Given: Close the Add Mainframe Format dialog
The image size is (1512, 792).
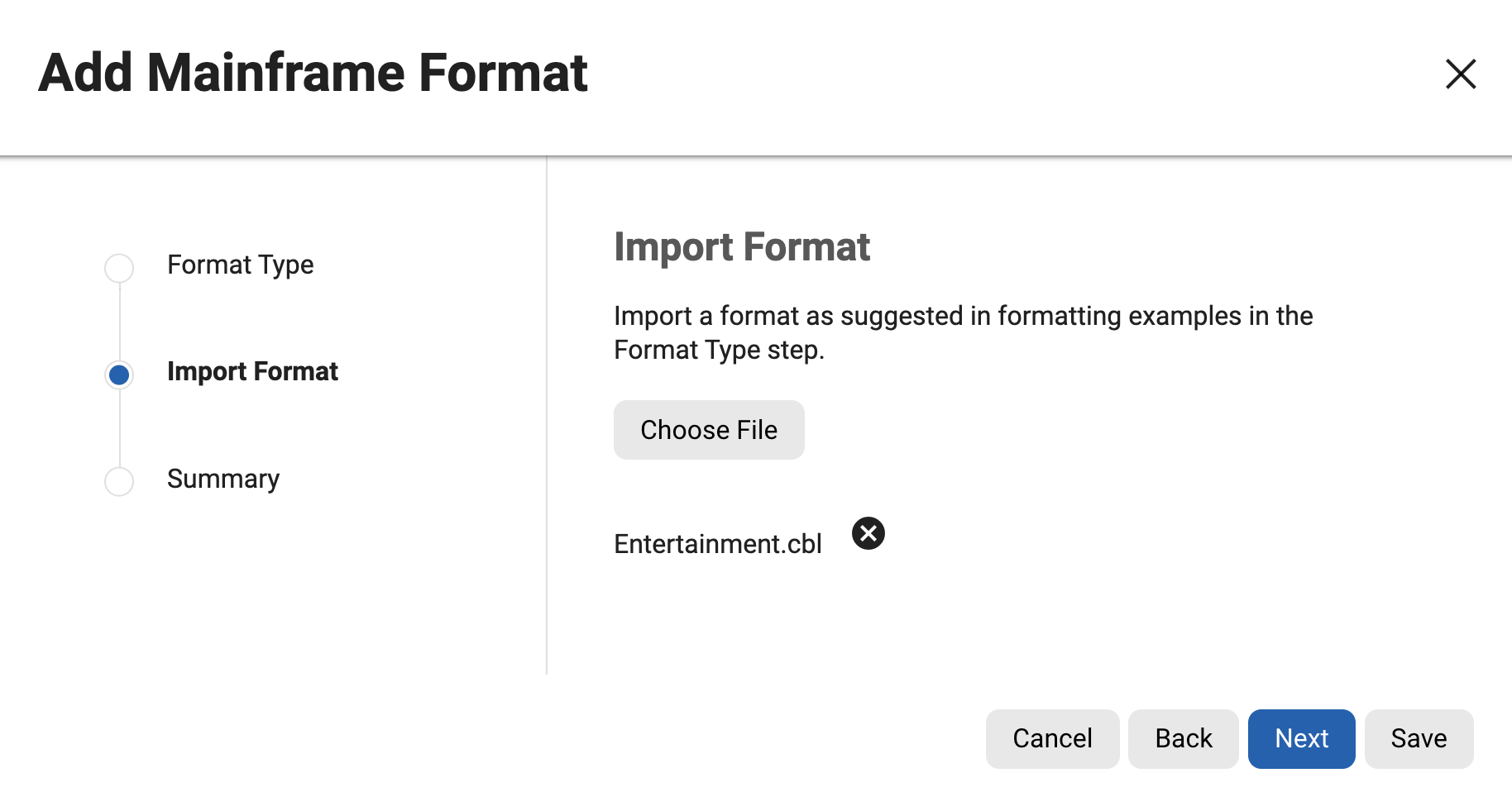Looking at the screenshot, I should (x=1461, y=74).
